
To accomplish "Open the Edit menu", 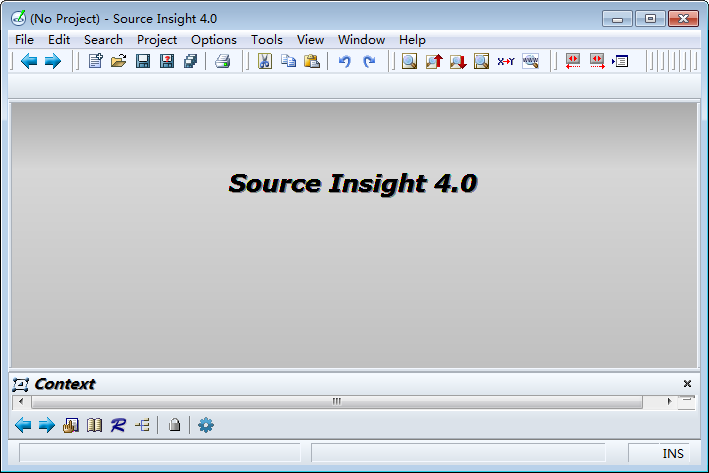I will click(59, 40).
